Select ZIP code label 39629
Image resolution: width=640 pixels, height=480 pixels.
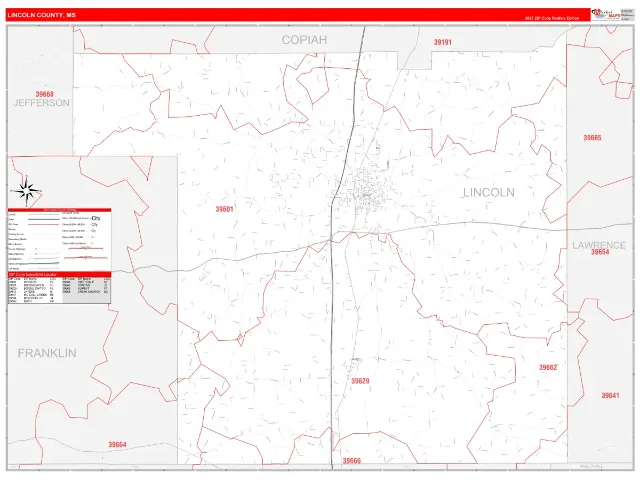[x=360, y=381]
